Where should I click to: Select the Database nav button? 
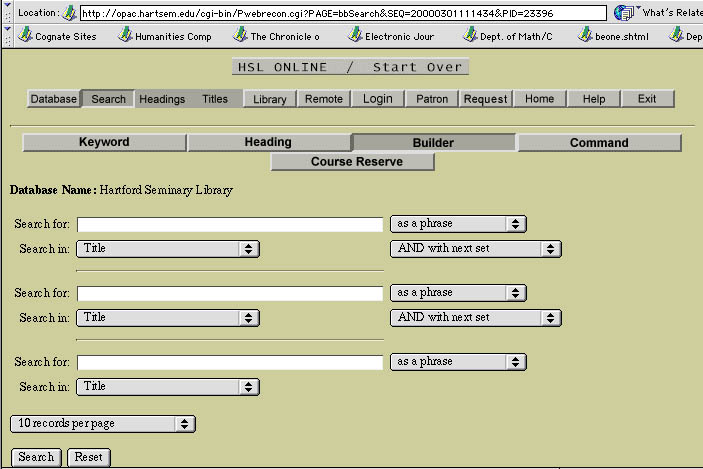click(x=53, y=99)
